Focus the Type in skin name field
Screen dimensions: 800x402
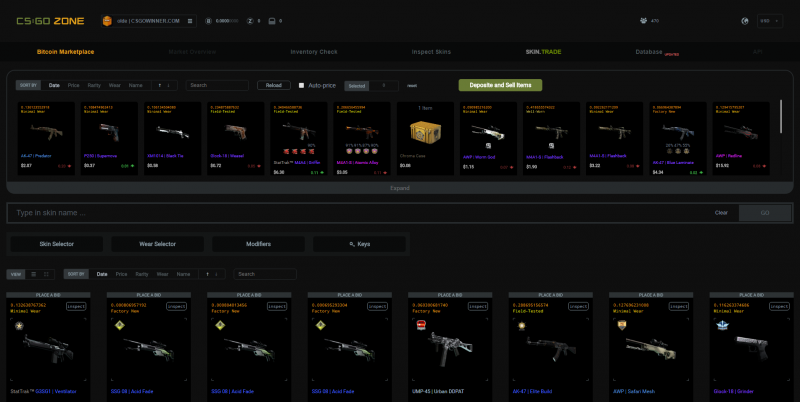coord(357,213)
